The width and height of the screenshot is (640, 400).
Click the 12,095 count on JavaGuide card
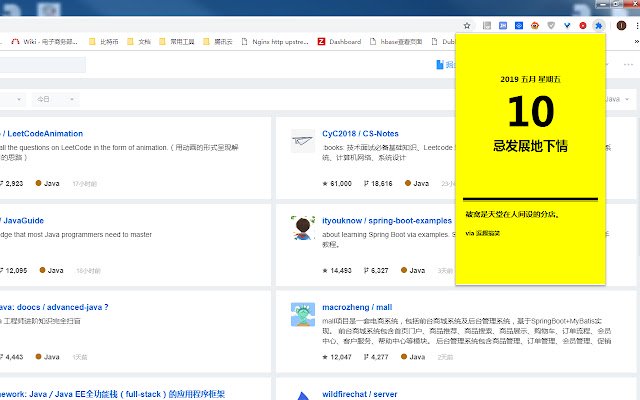tap(14, 270)
